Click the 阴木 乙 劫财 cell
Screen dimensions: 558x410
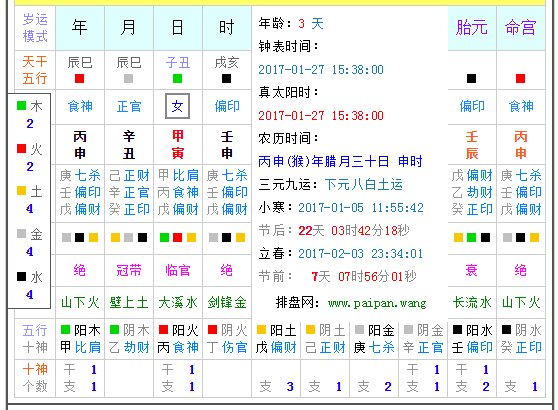(x=129, y=339)
